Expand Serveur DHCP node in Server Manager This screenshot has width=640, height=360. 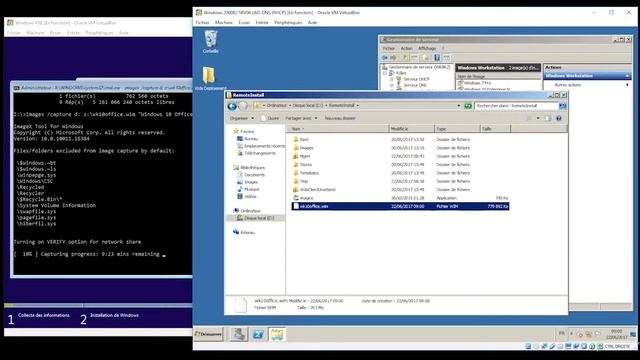[x=392, y=79]
